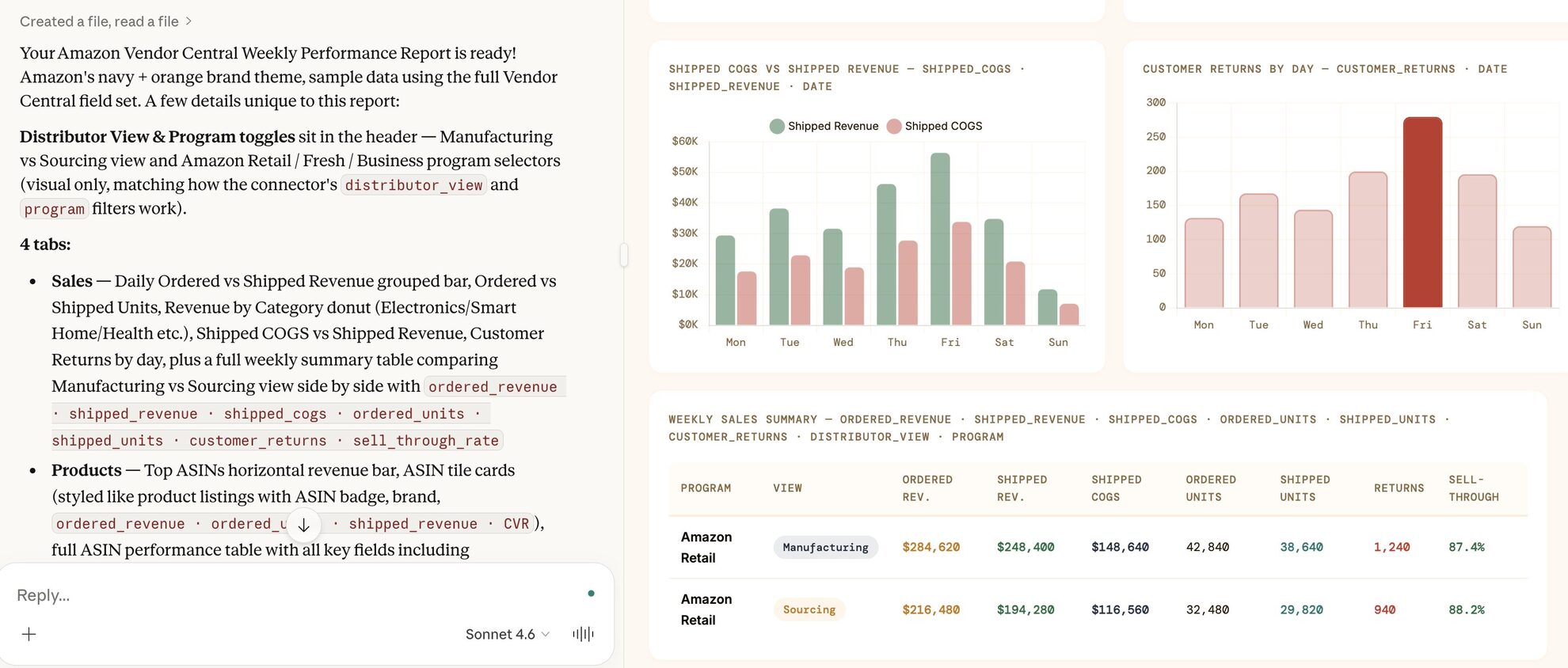Image resolution: width=1568 pixels, height=668 pixels.
Task: Click the Manufacturing view badge in the table
Action: click(x=825, y=547)
